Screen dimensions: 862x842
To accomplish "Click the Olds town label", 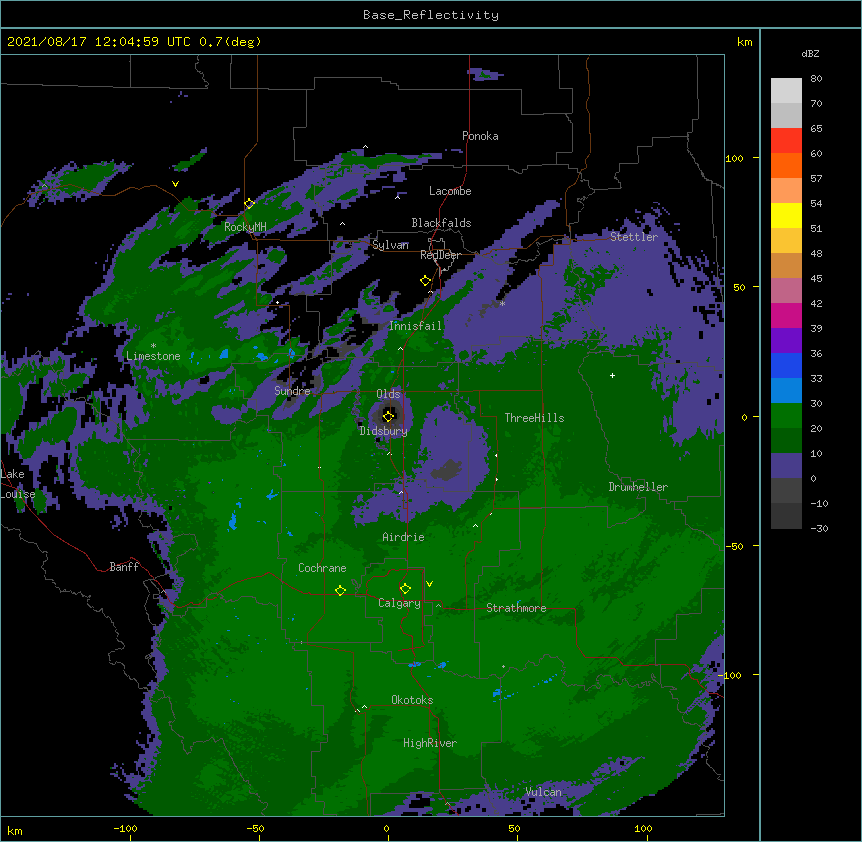I will click(388, 394).
